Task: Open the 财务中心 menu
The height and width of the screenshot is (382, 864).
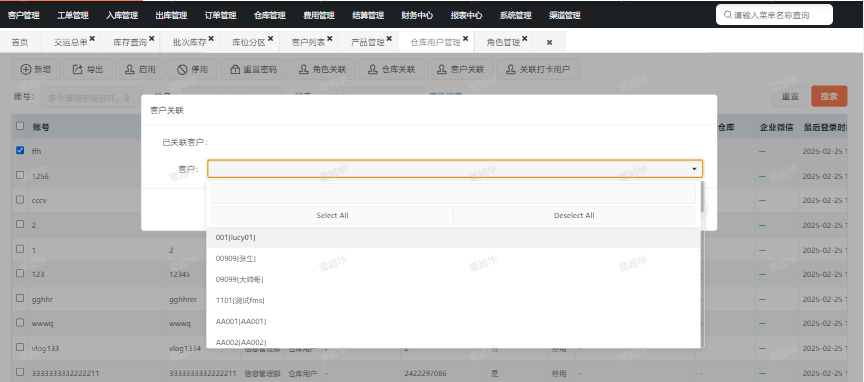Action: pos(417,15)
